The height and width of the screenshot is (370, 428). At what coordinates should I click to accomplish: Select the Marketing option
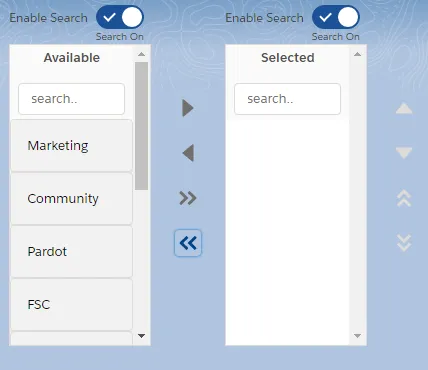(x=72, y=146)
